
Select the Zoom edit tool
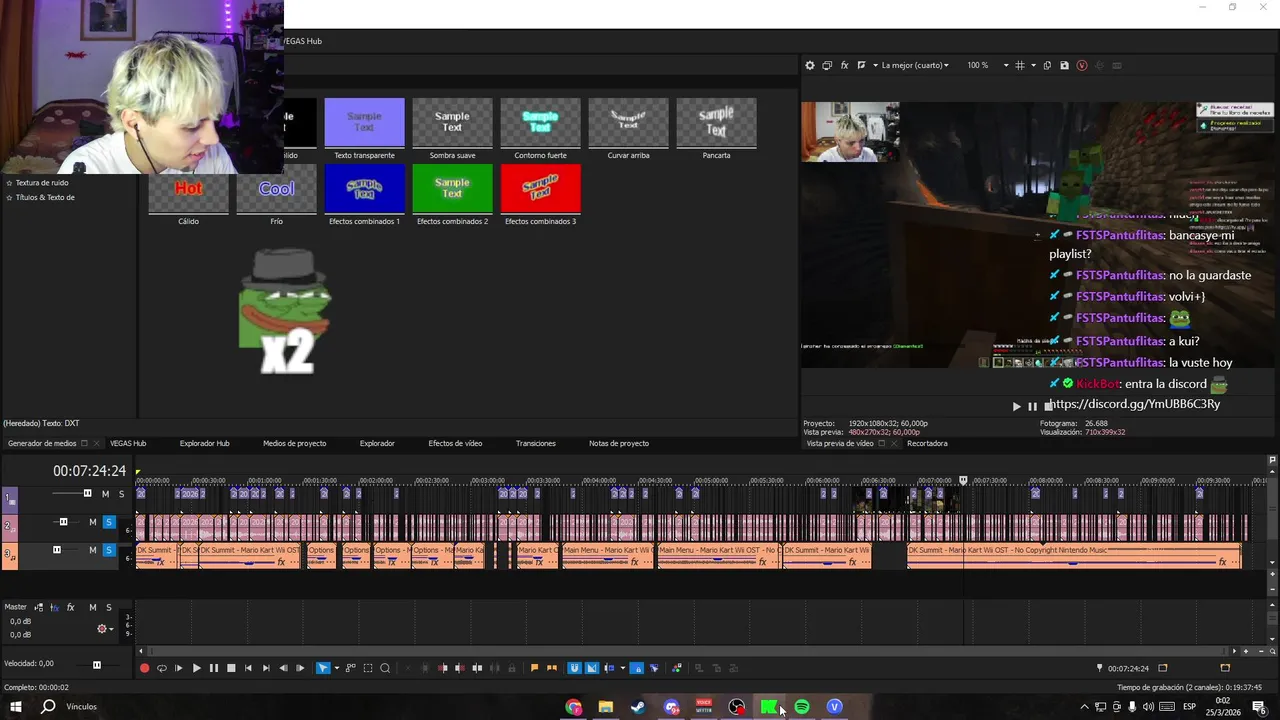[385, 668]
